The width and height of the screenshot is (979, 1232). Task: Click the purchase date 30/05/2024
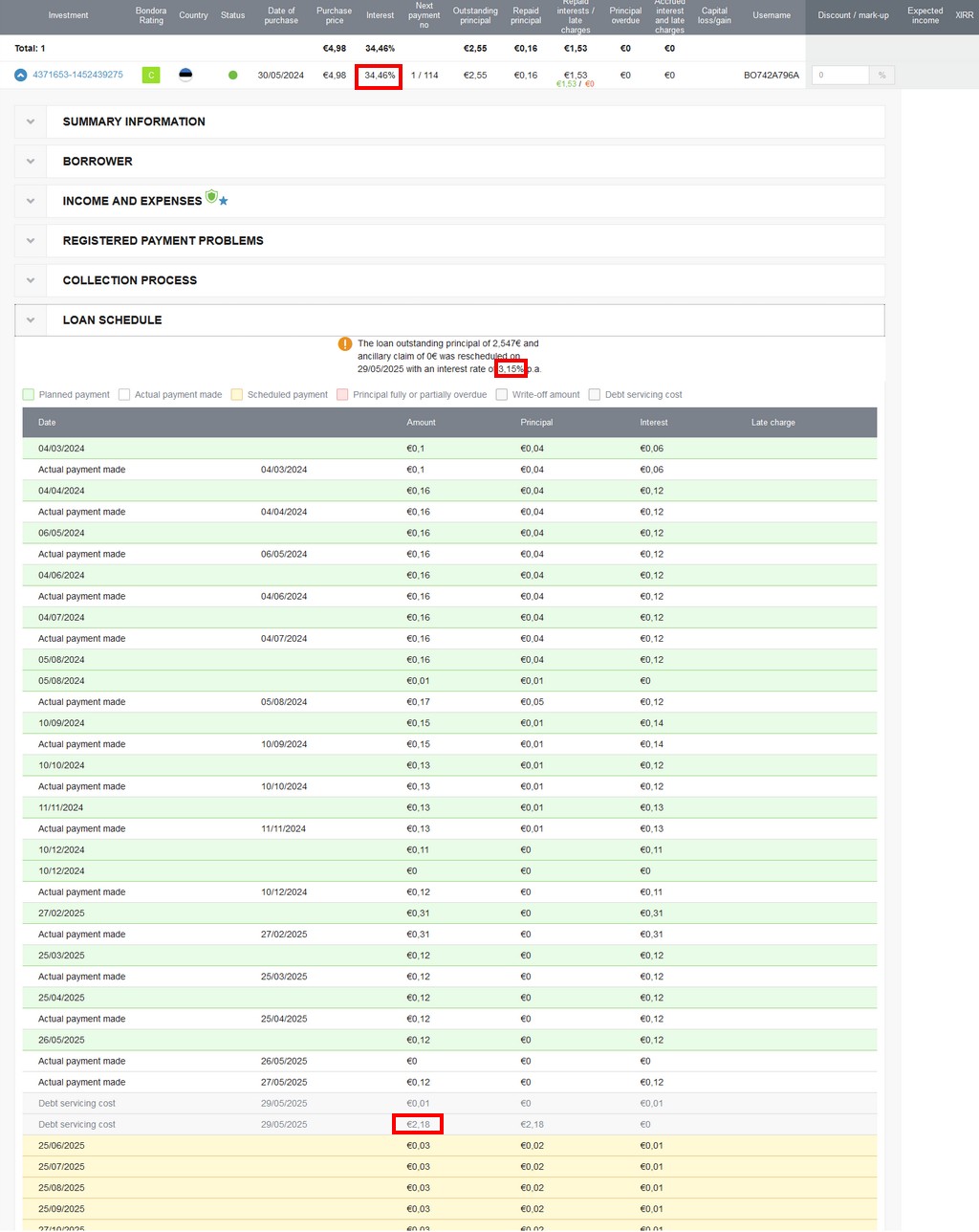(x=281, y=75)
